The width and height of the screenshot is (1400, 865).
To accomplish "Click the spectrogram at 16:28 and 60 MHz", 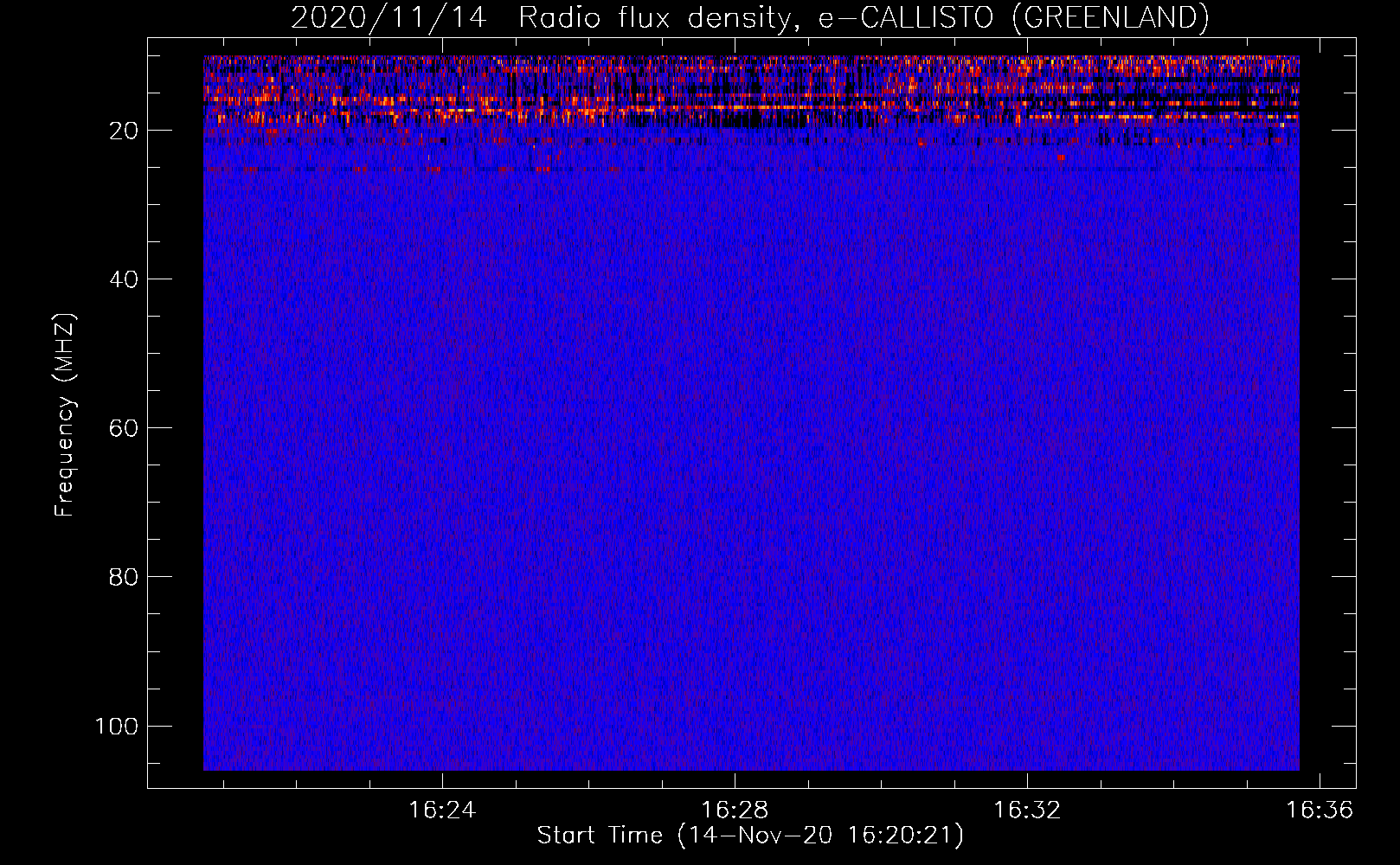I will [735, 427].
